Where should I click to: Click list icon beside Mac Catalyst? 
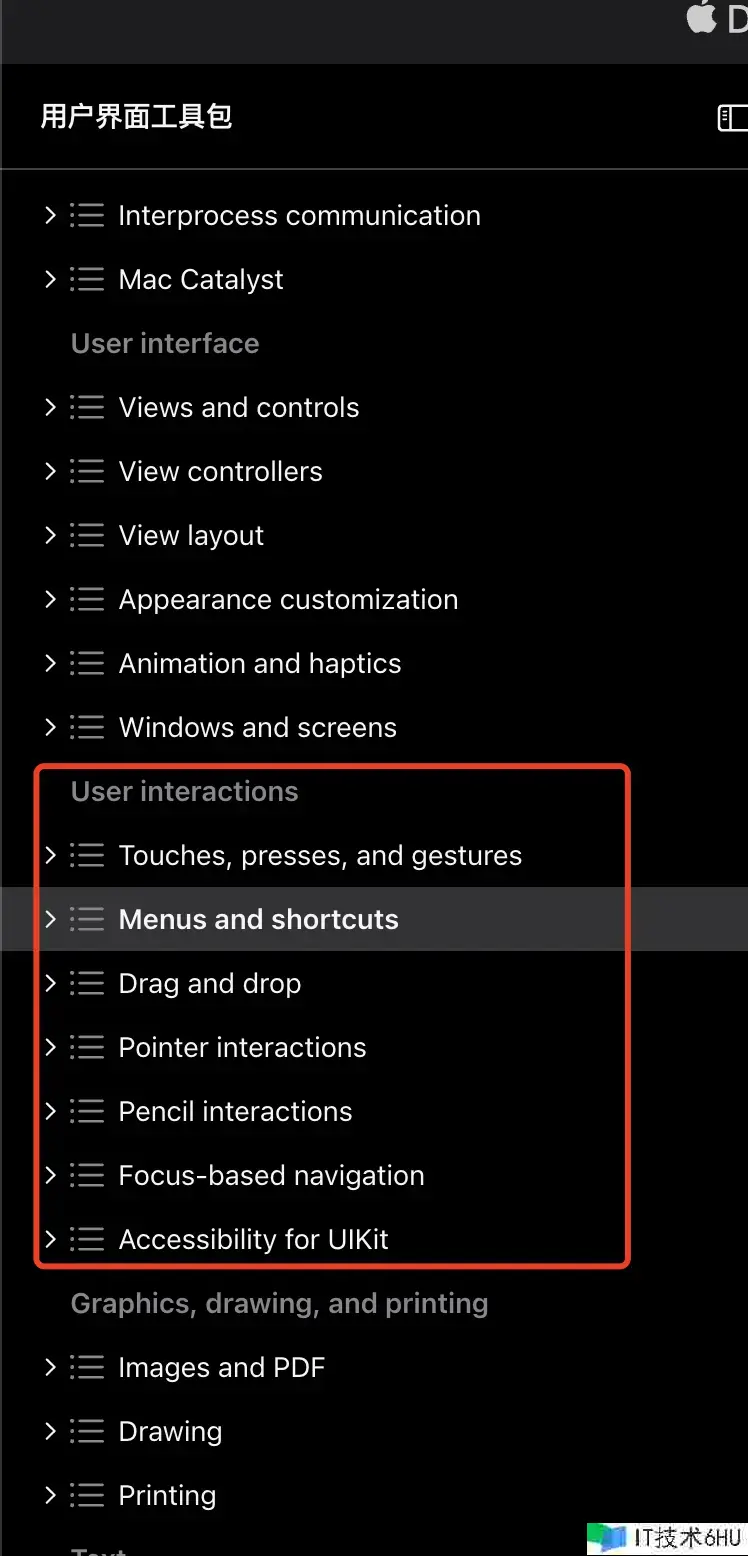[87, 280]
